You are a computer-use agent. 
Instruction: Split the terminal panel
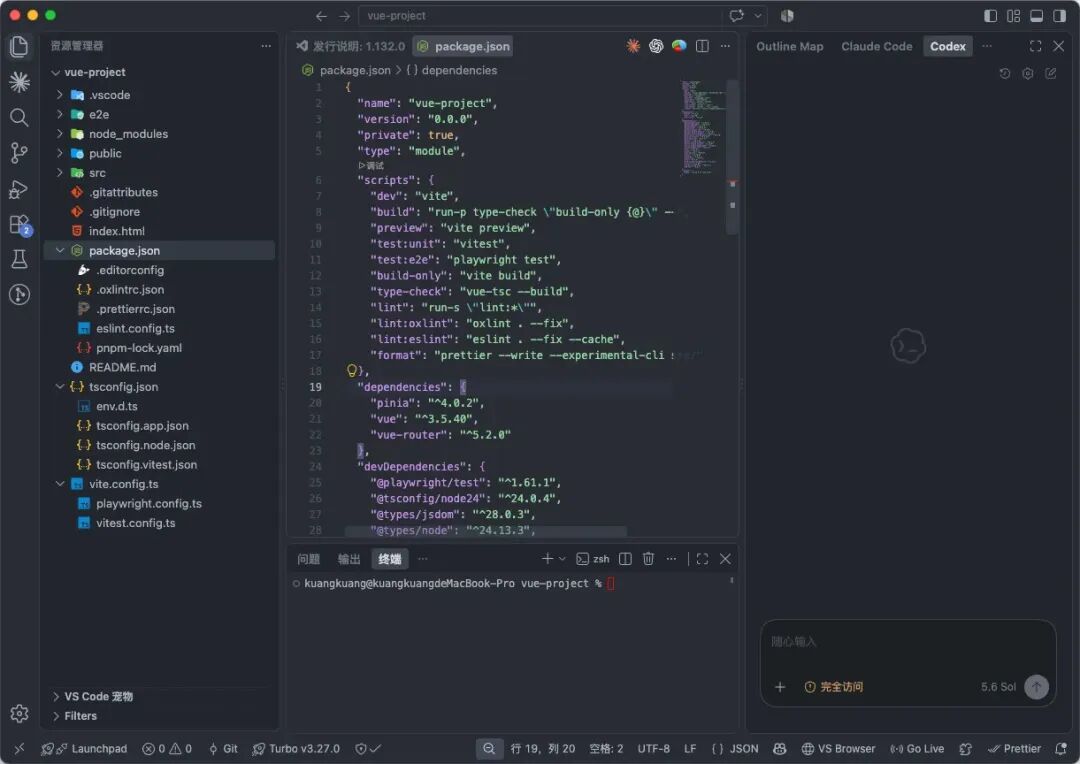[x=625, y=559]
